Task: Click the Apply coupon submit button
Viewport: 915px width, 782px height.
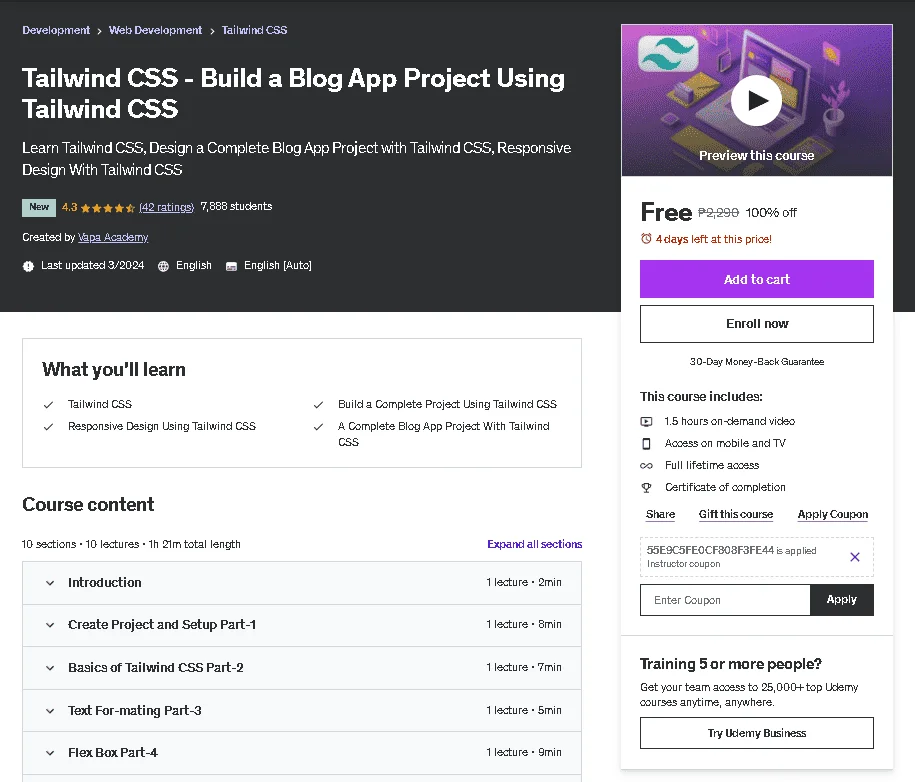Action: (841, 600)
